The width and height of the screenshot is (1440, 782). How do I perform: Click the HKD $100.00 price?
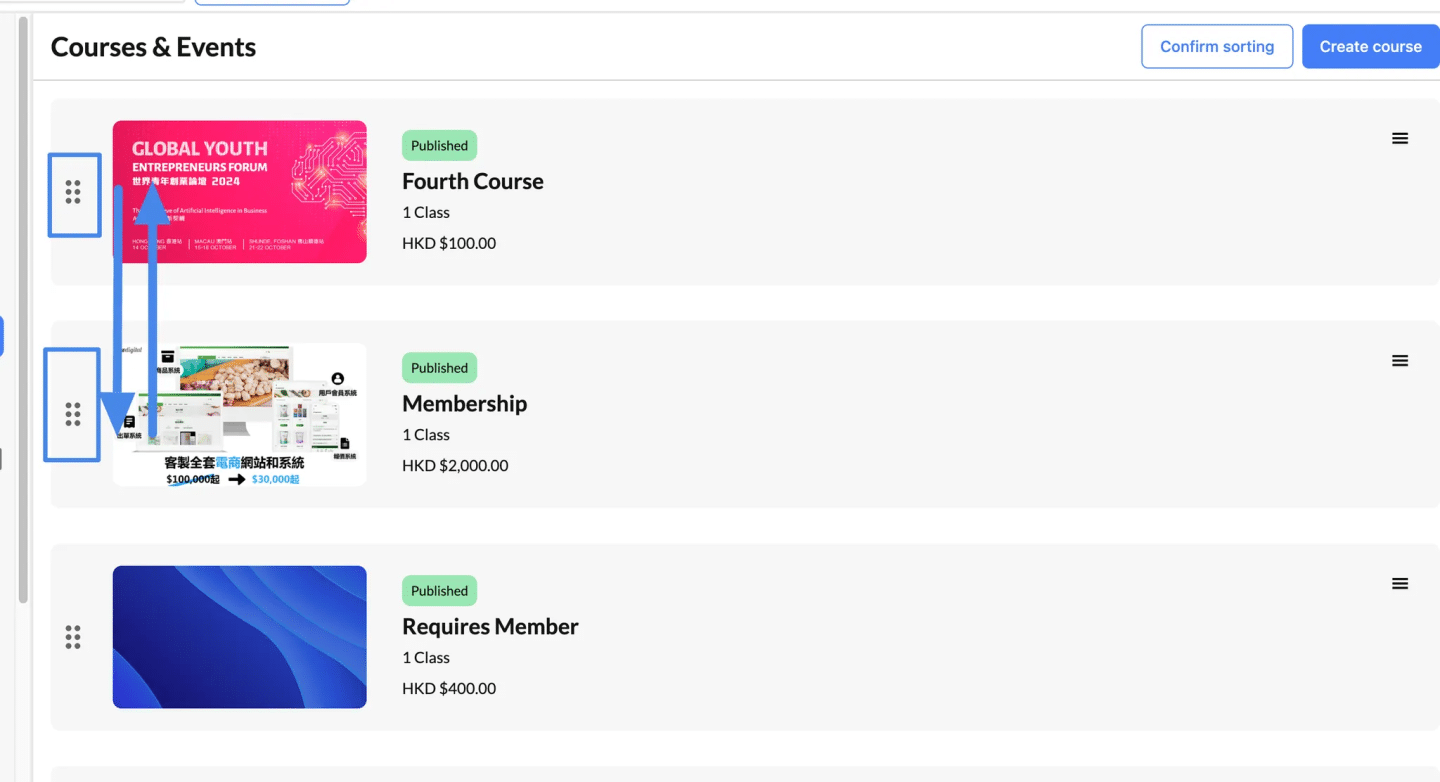[449, 243]
